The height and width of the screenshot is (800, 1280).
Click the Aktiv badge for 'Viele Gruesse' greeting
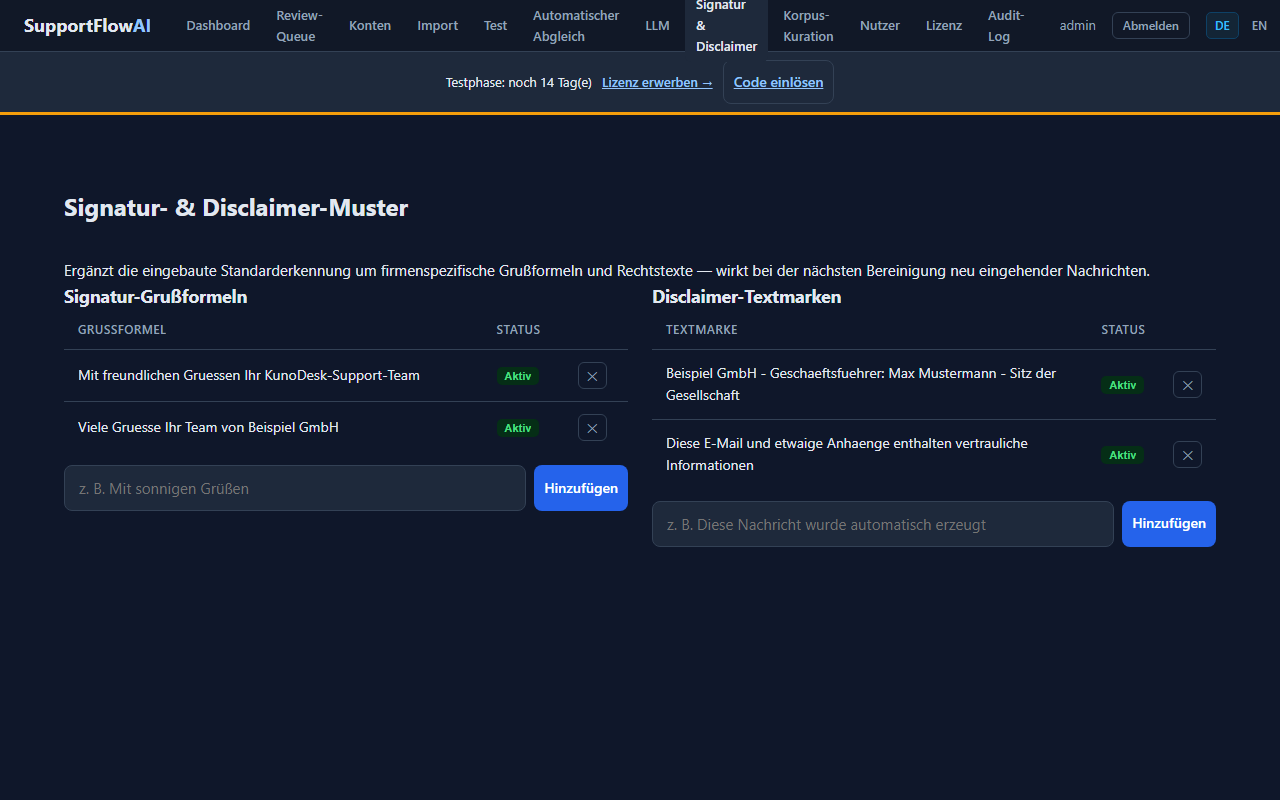pos(518,428)
